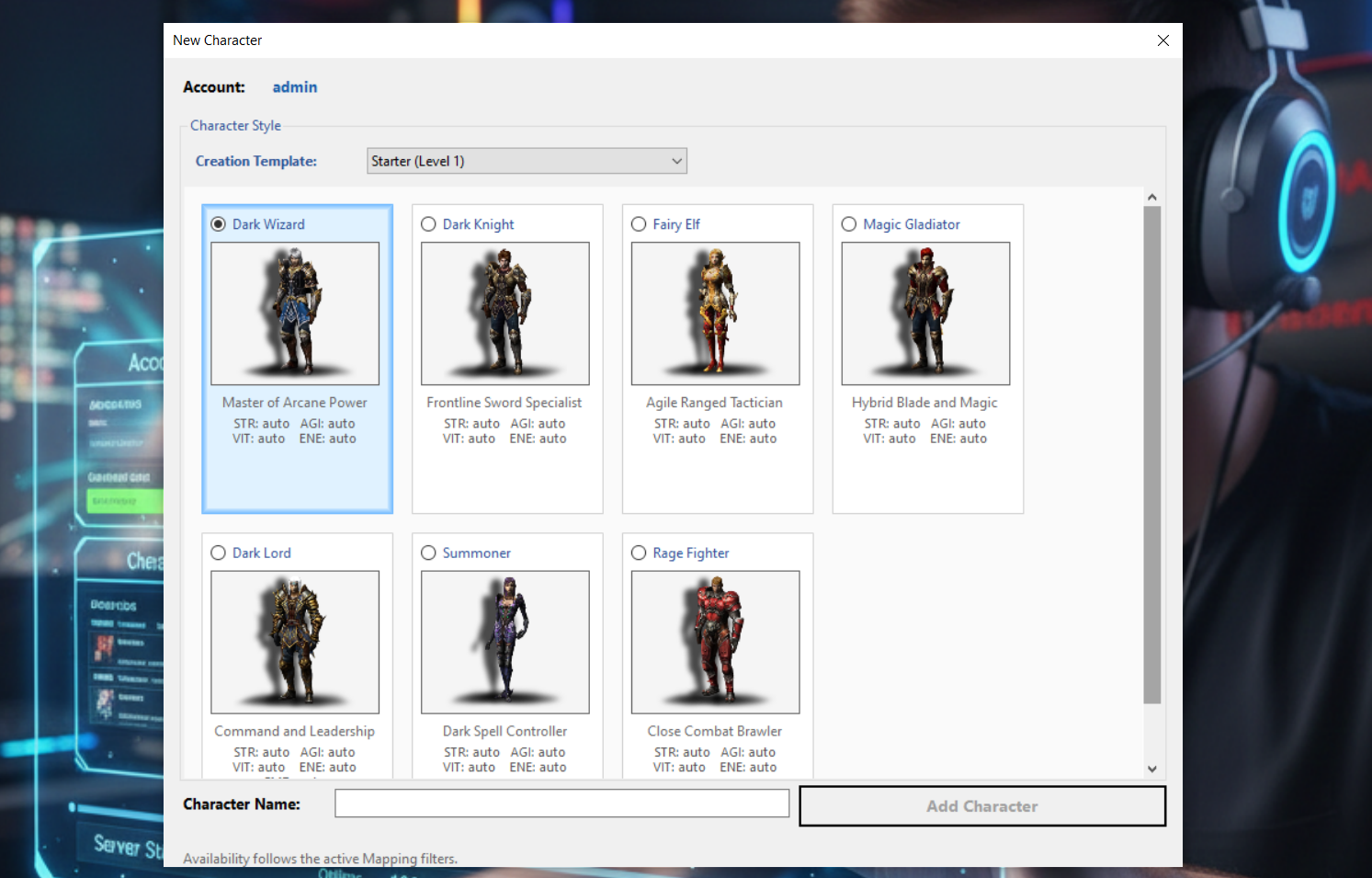The image size is (1372, 878).
Task: Select Magic Gladiator as the character class
Action: coord(848,223)
